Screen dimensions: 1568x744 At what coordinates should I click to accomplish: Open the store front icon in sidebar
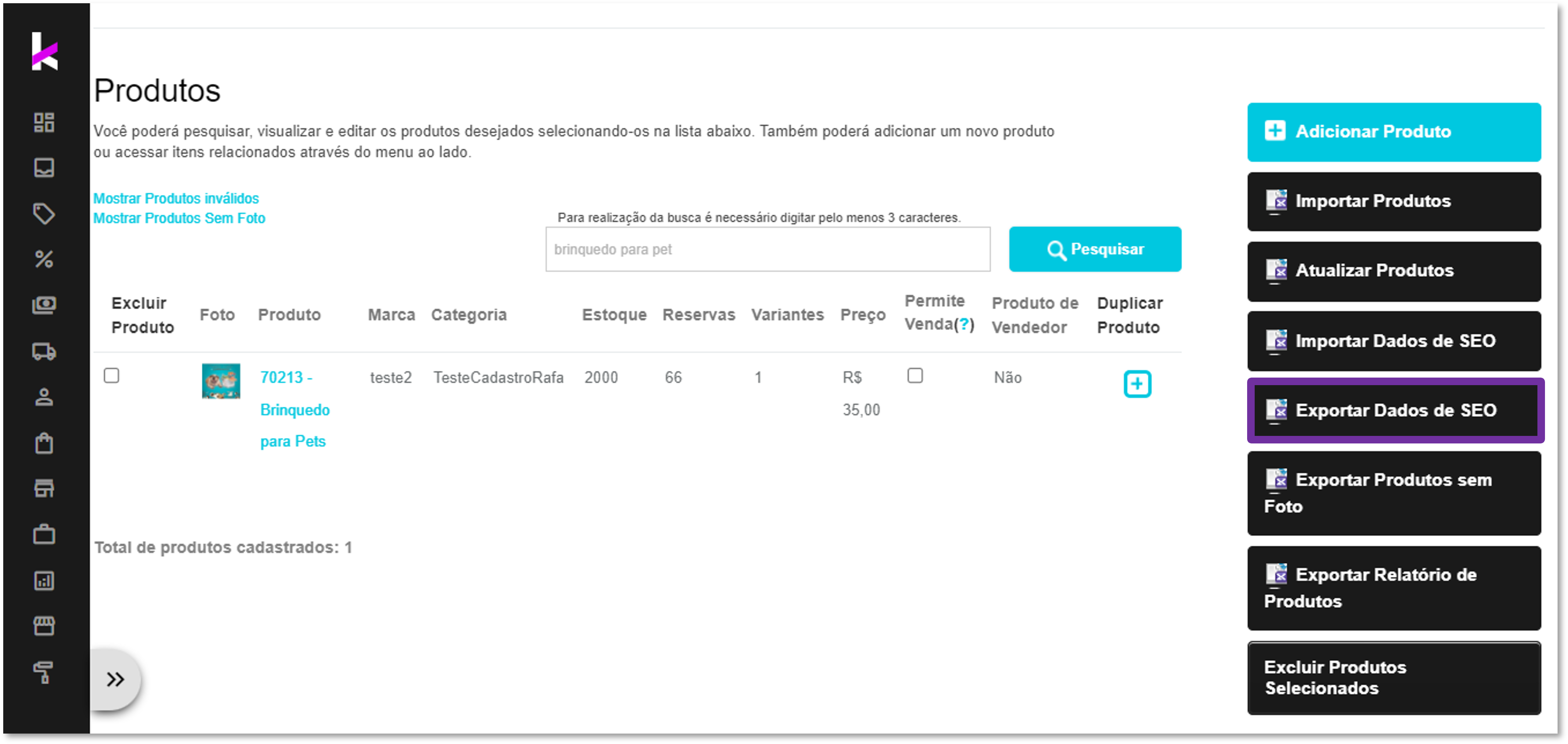44,488
